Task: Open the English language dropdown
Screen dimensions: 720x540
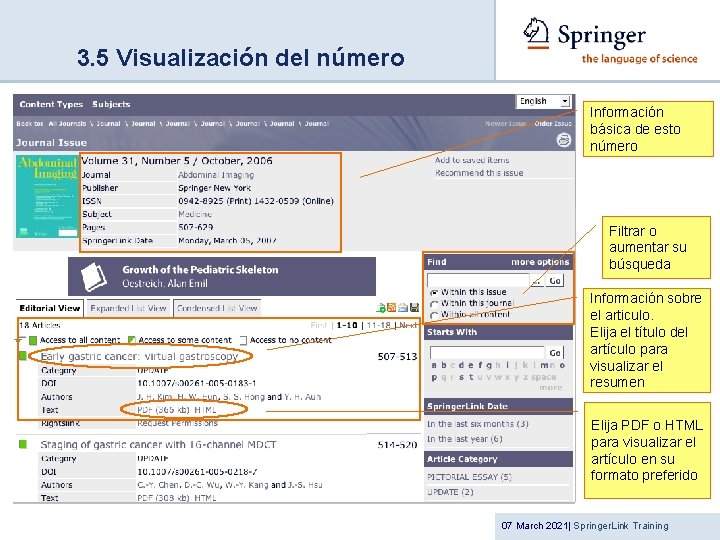Action: coord(543,101)
